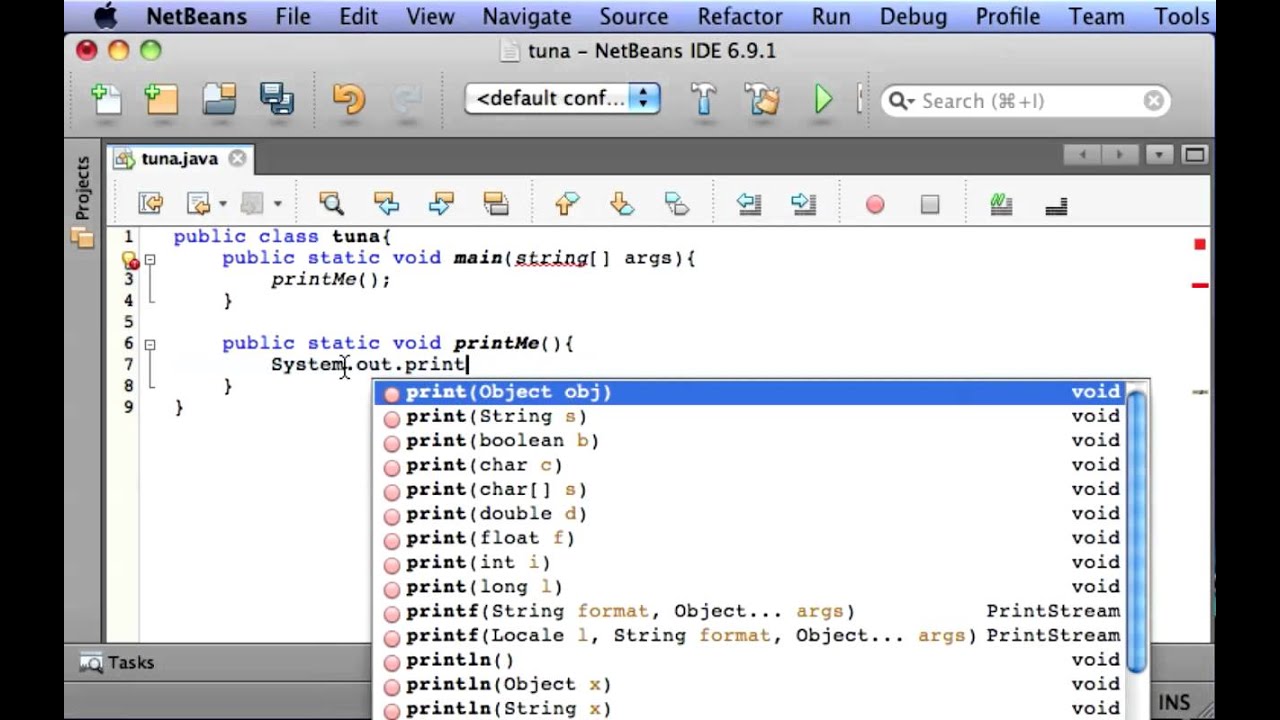Open the Navigate menu
The height and width of the screenshot is (720, 1280).
click(527, 16)
